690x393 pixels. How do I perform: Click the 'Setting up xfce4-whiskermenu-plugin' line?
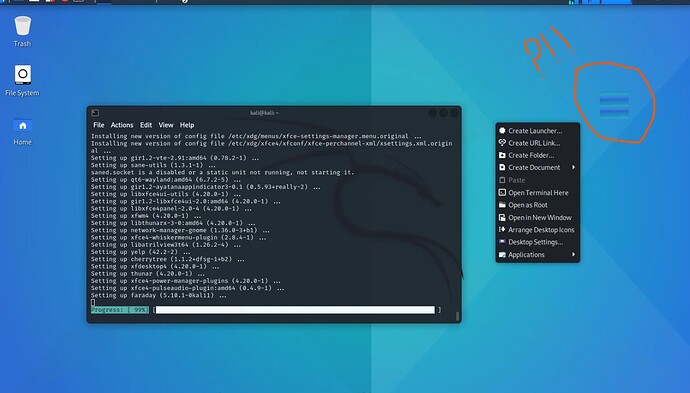179,238
